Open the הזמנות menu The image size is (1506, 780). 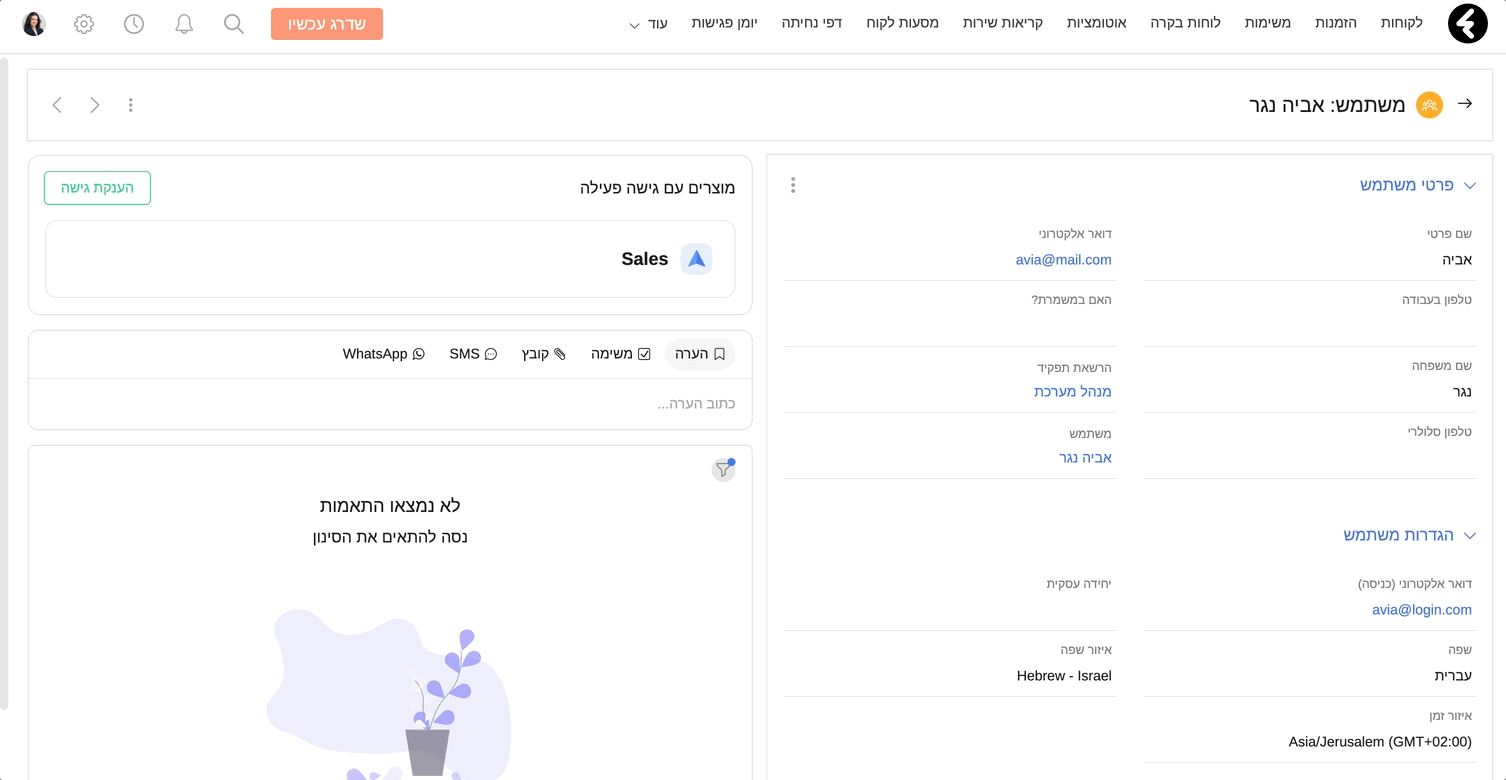tap(1336, 22)
